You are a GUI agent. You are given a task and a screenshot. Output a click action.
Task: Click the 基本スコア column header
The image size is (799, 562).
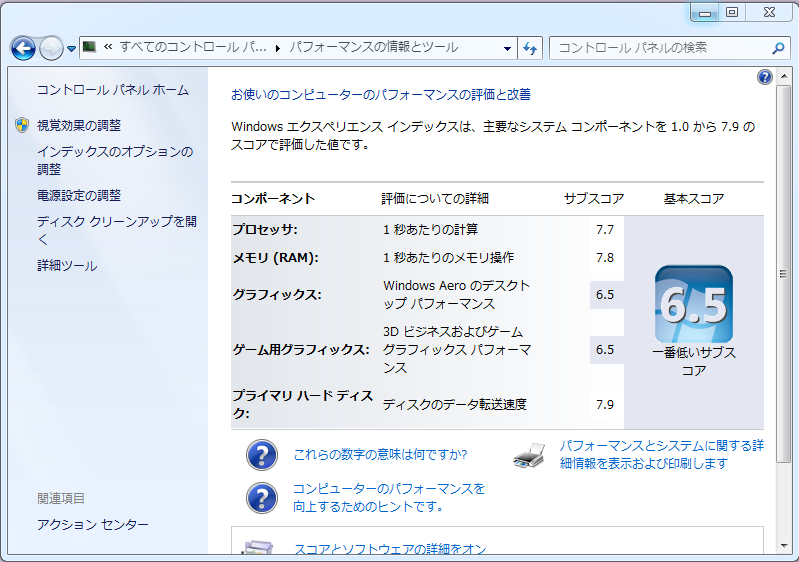click(694, 199)
